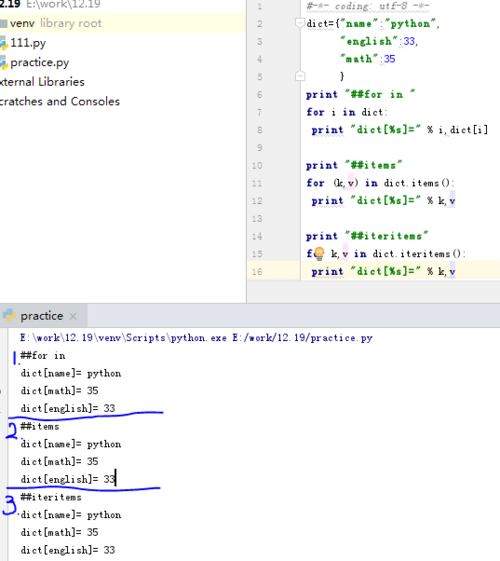Click the Python icon on the practice tab

[x=9, y=316]
